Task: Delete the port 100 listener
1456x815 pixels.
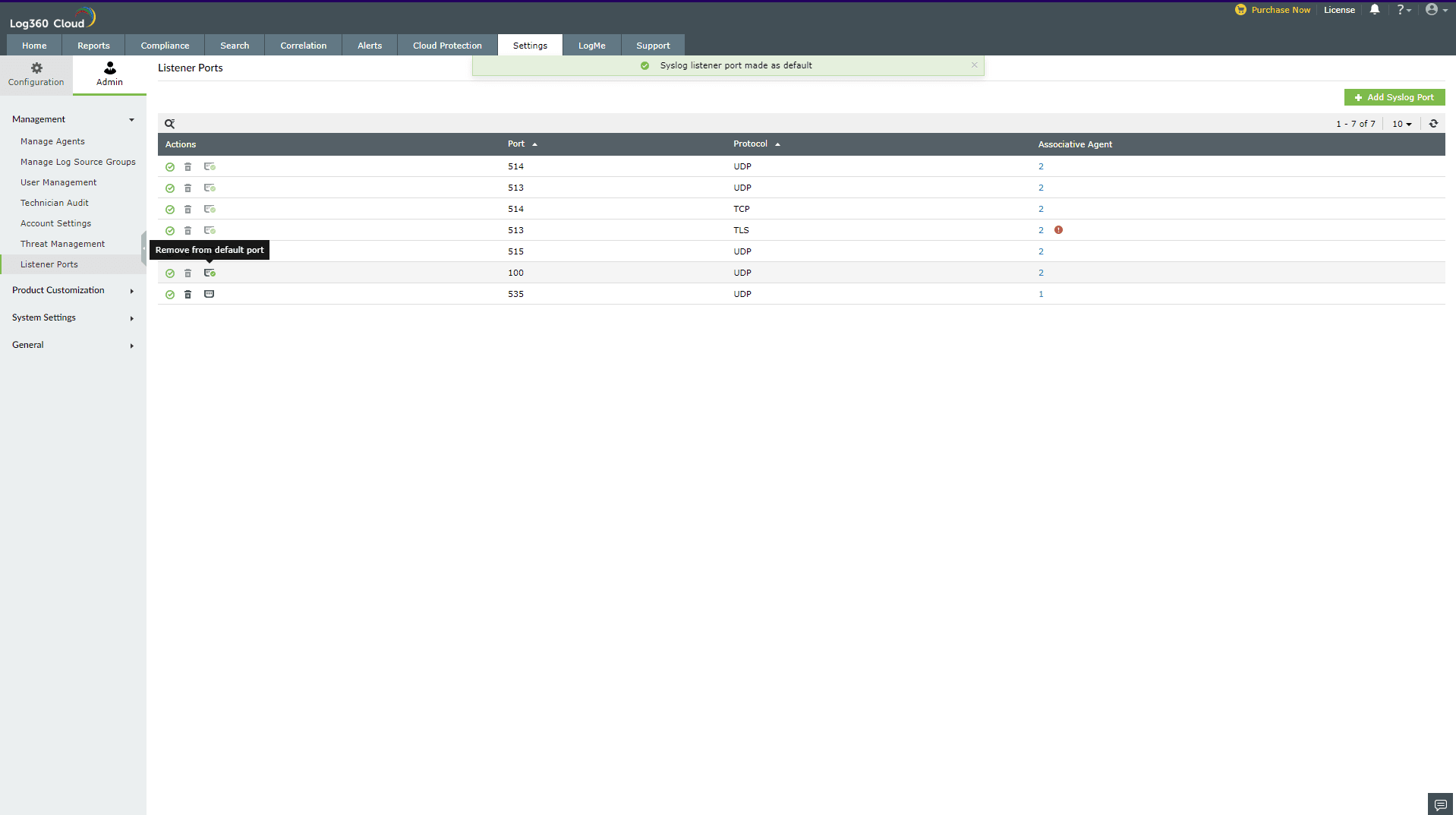Action: pos(188,273)
